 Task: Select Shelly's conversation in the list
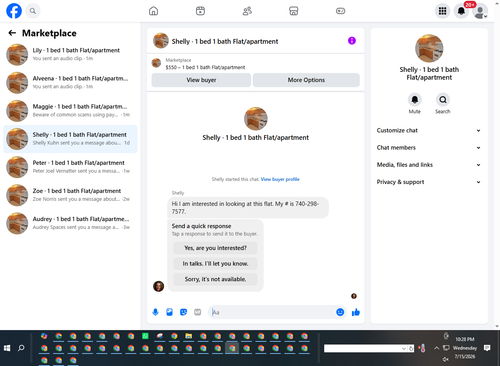tap(70, 139)
